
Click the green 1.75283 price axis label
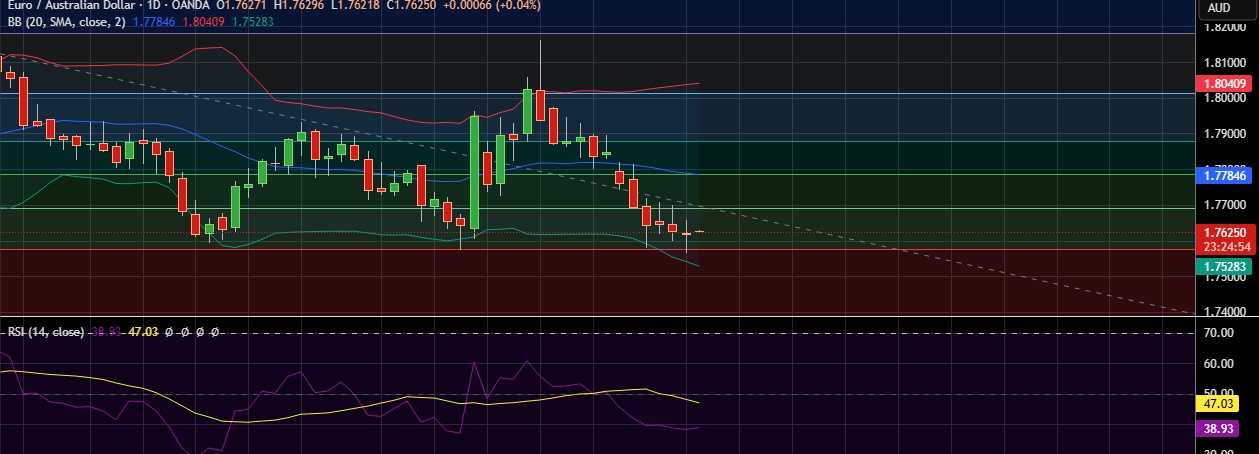click(x=1225, y=267)
